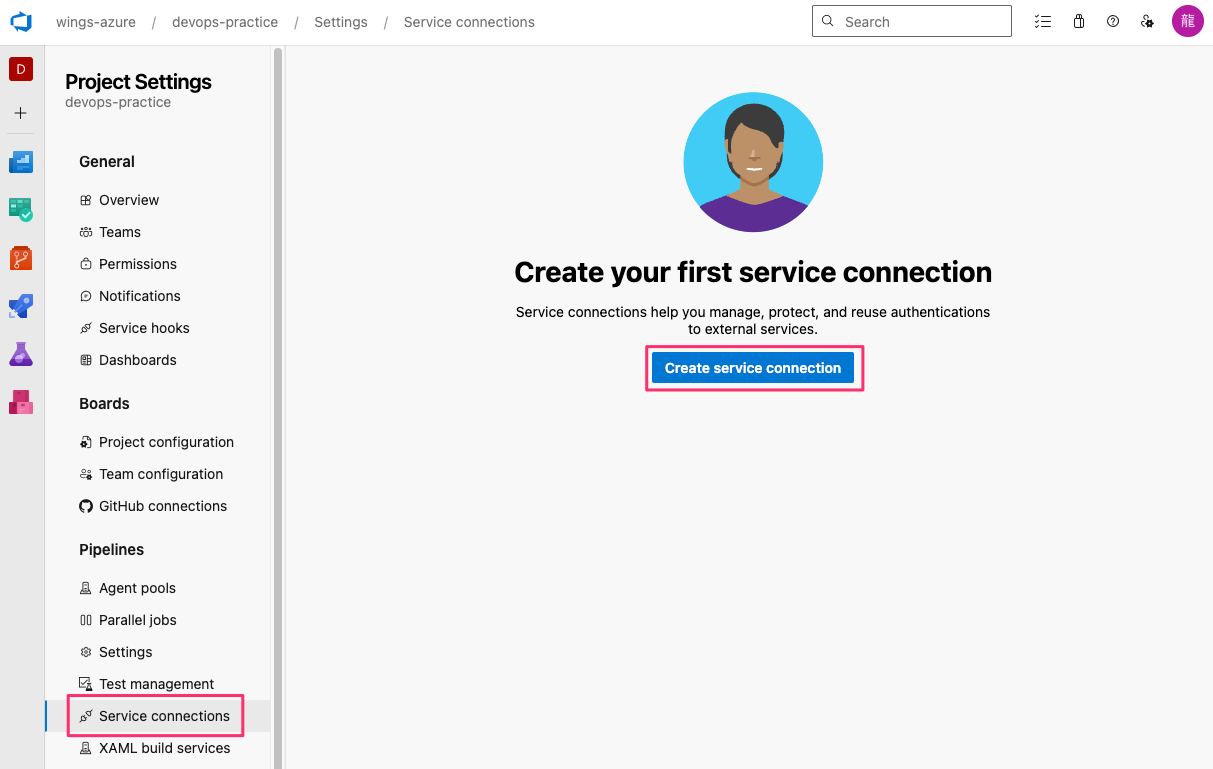The width and height of the screenshot is (1213, 769).
Task: Click the GitHub connections icon
Action: [x=86, y=506]
